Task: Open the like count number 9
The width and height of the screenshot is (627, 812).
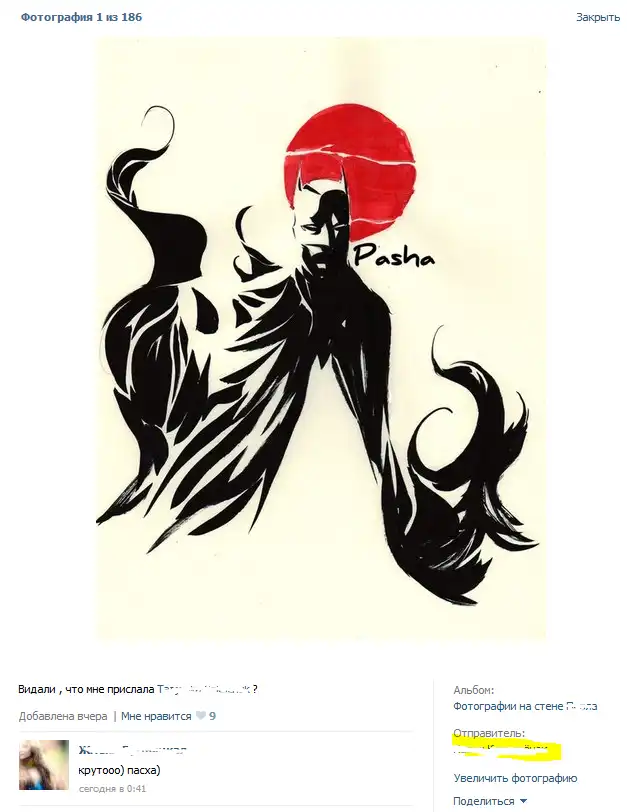Action: coord(212,716)
